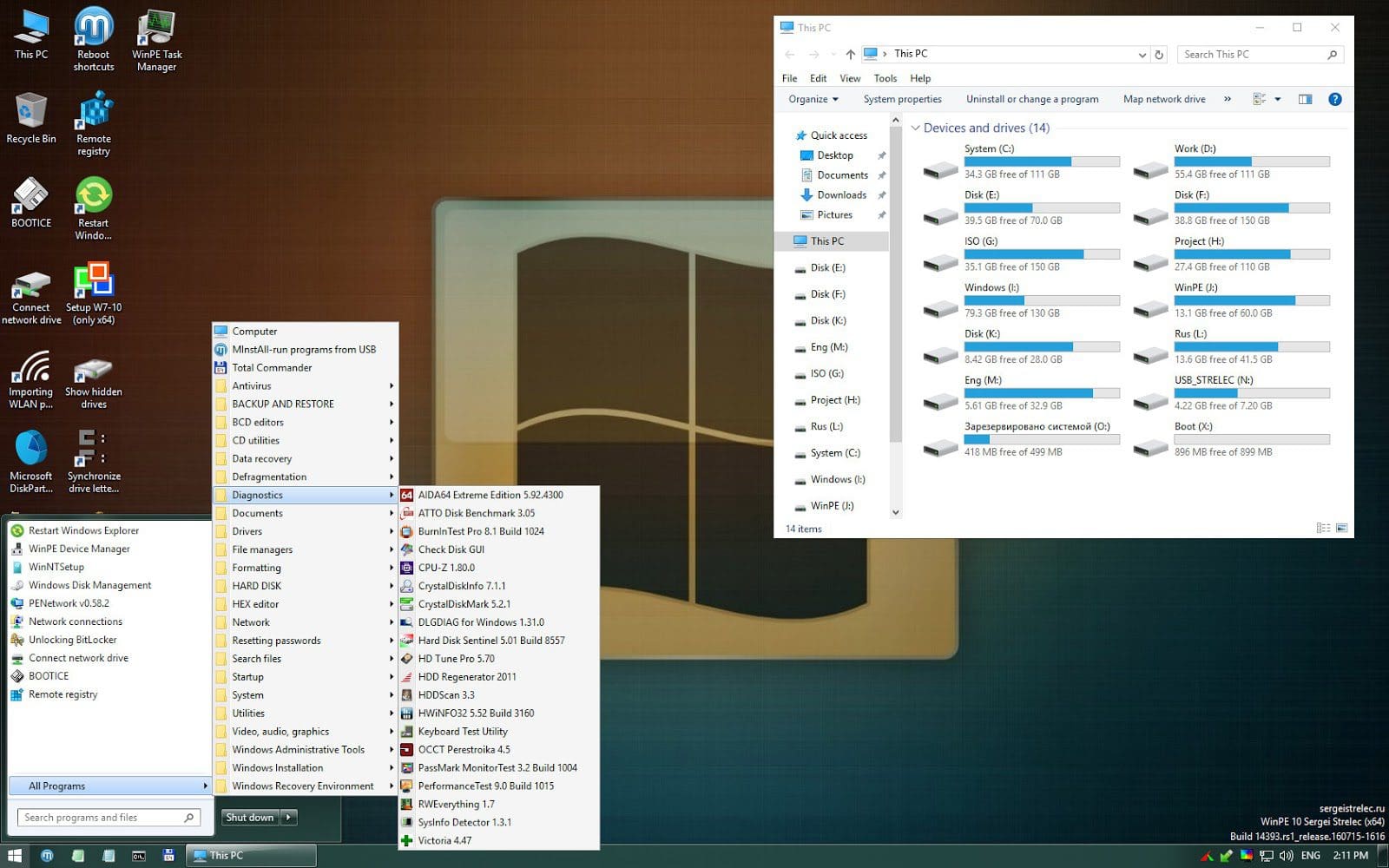The image size is (1389, 868).
Task: Click System properties in Explorer toolbar
Action: pyautogui.click(x=902, y=99)
